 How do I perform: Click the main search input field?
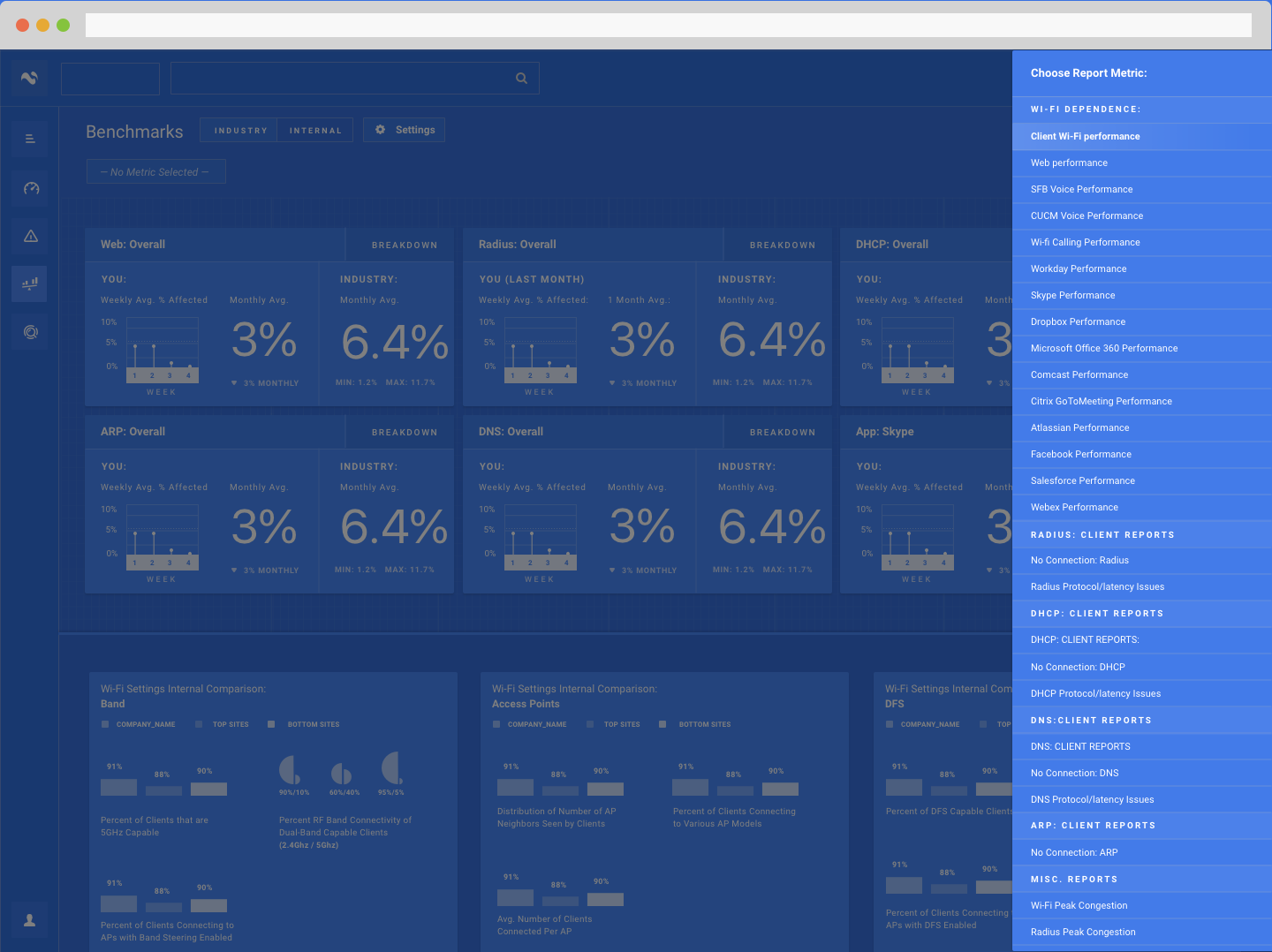(355, 79)
